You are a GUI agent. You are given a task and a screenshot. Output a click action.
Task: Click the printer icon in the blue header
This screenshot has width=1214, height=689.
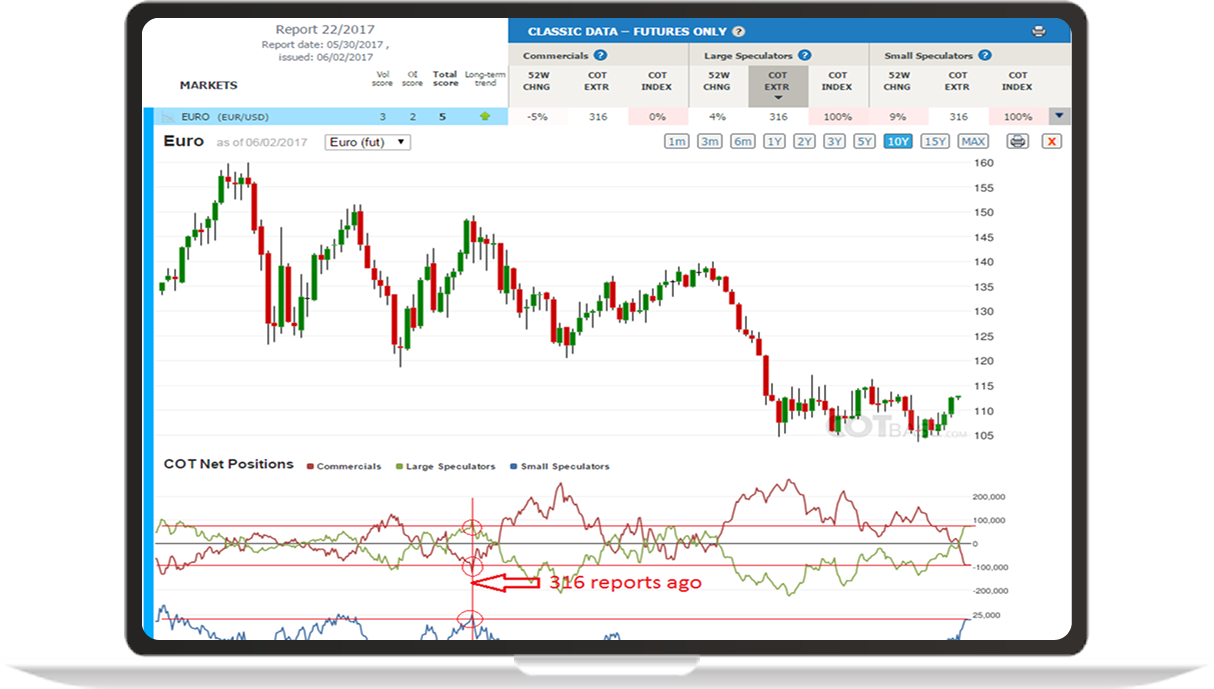1038,32
